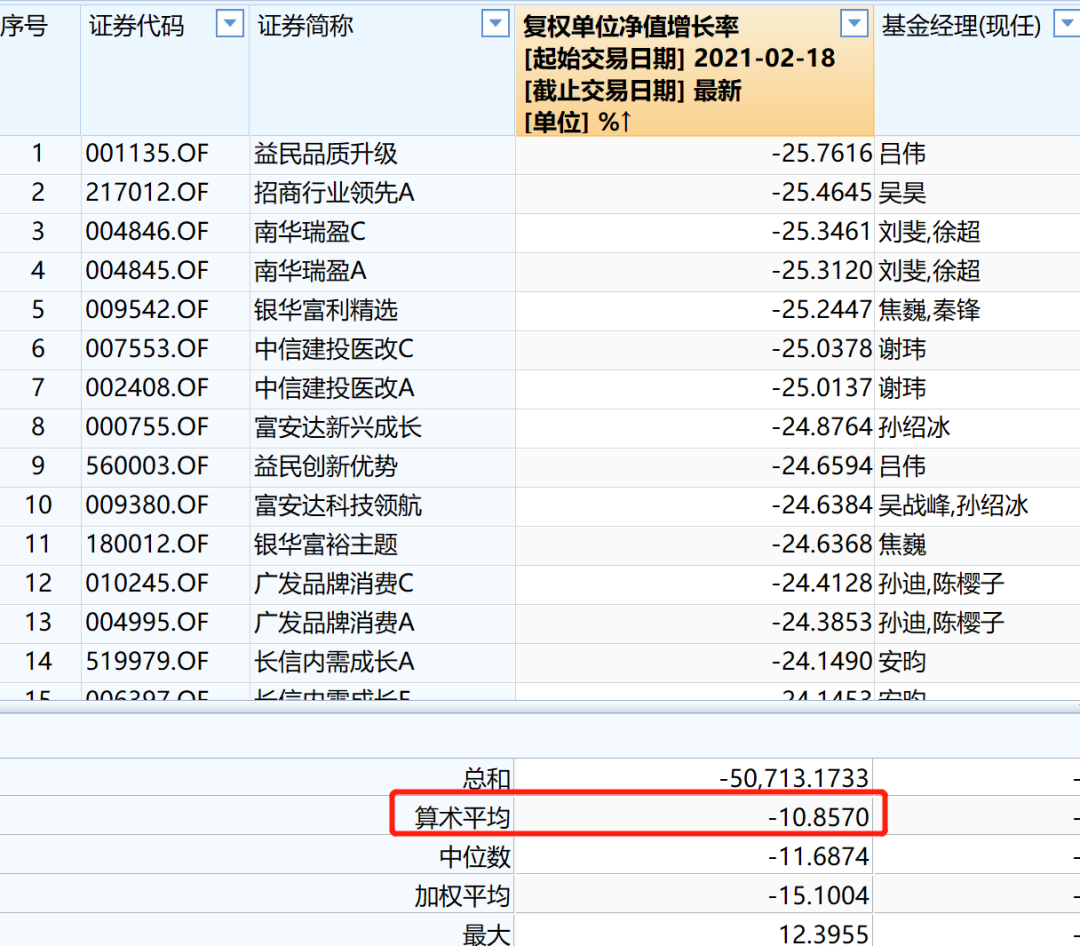The width and height of the screenshot is (1080, 946).
Task: Select row number 1
Action: (x=38, y=154)
